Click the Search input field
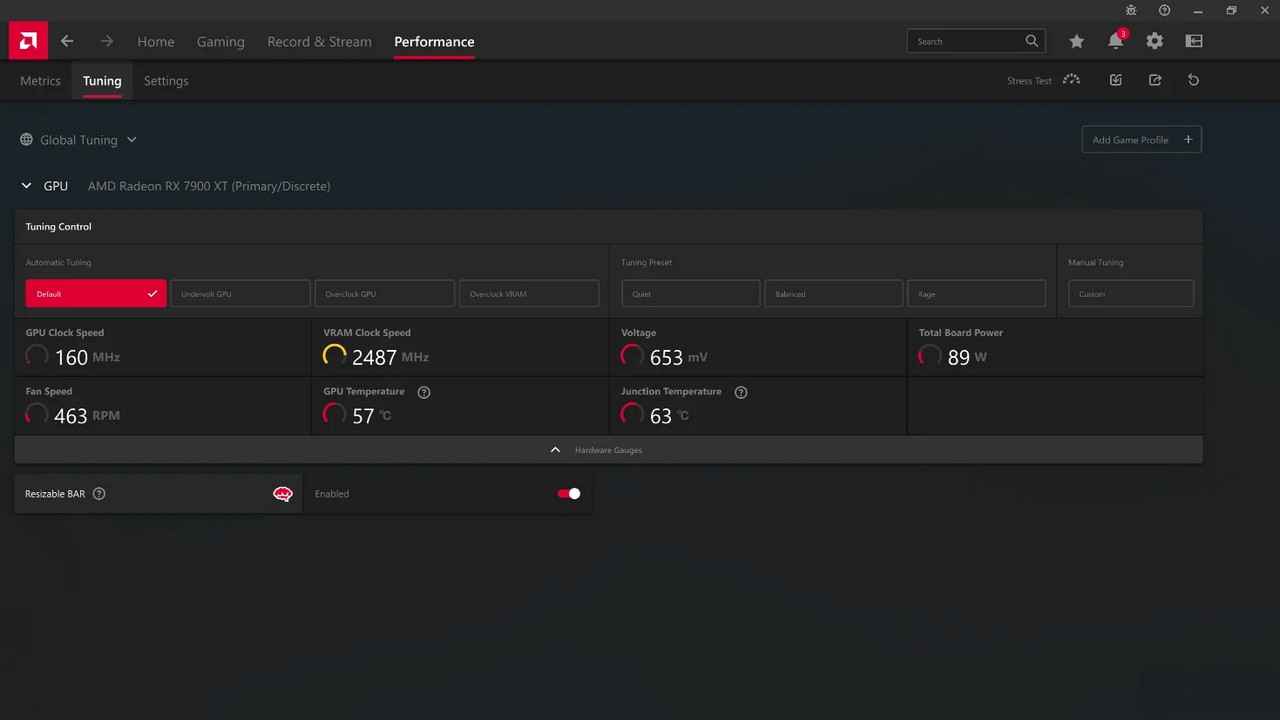The image size is (1280, 720). [x=965, y=41]
